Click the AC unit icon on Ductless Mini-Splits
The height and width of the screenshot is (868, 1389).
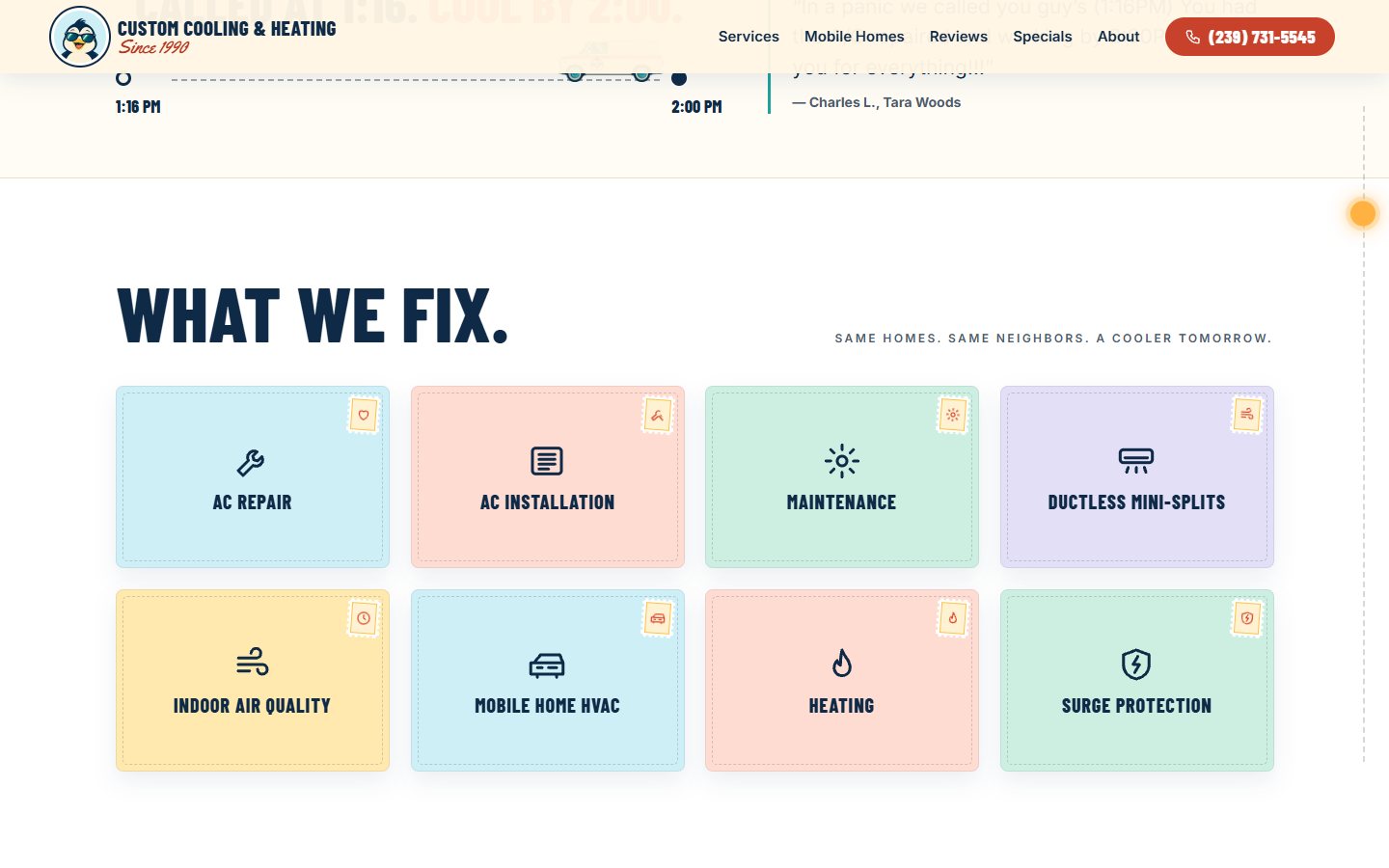(1136, 461)
